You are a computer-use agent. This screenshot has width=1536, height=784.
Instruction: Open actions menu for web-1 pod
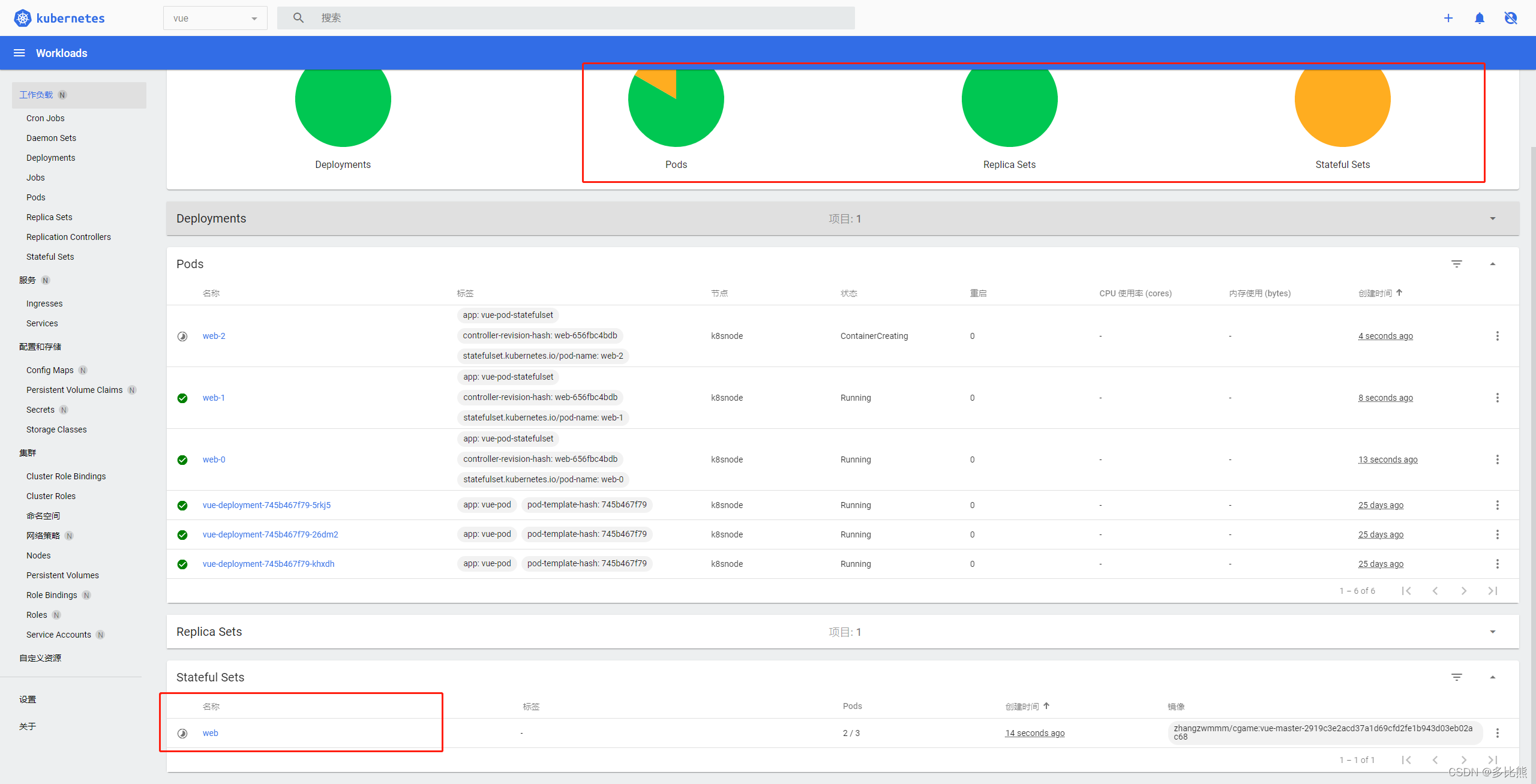pos(1498,398)
